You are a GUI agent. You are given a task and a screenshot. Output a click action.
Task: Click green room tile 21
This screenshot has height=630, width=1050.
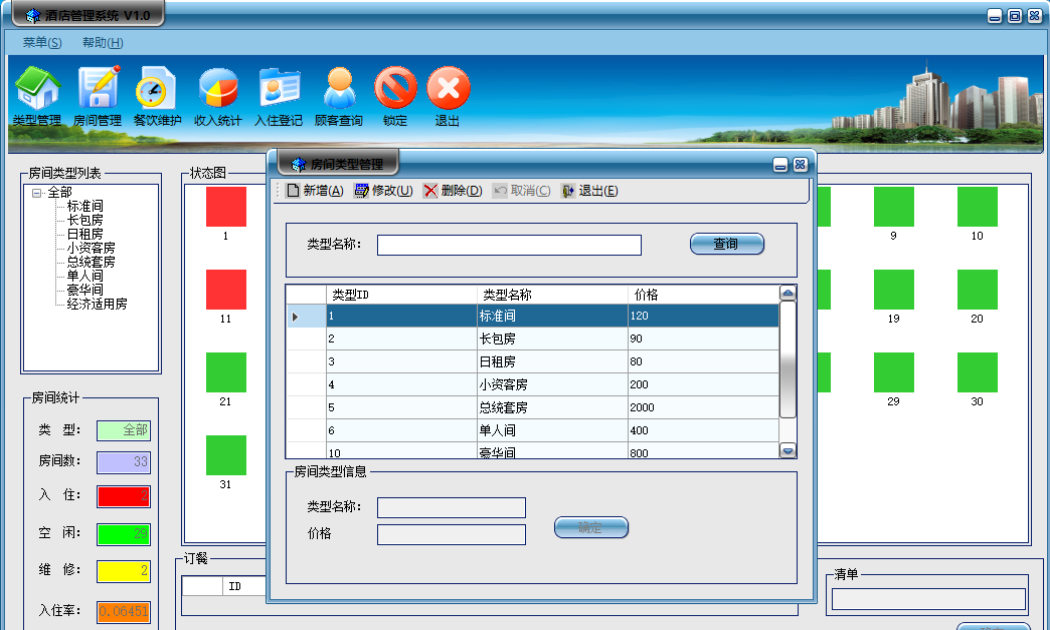[226, 372]
